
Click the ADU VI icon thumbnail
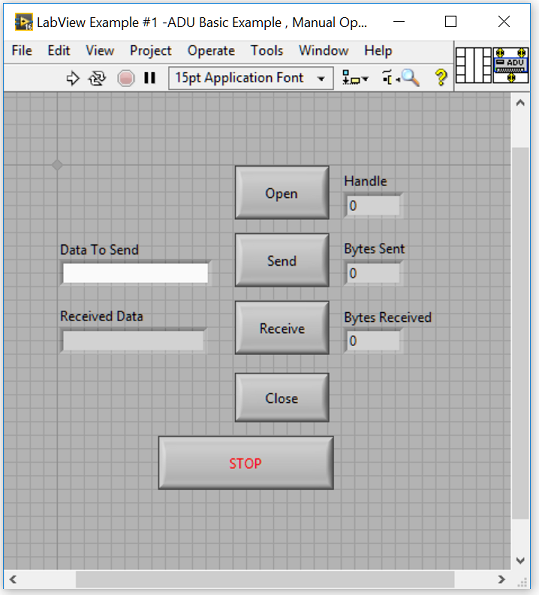coord(511,65)
